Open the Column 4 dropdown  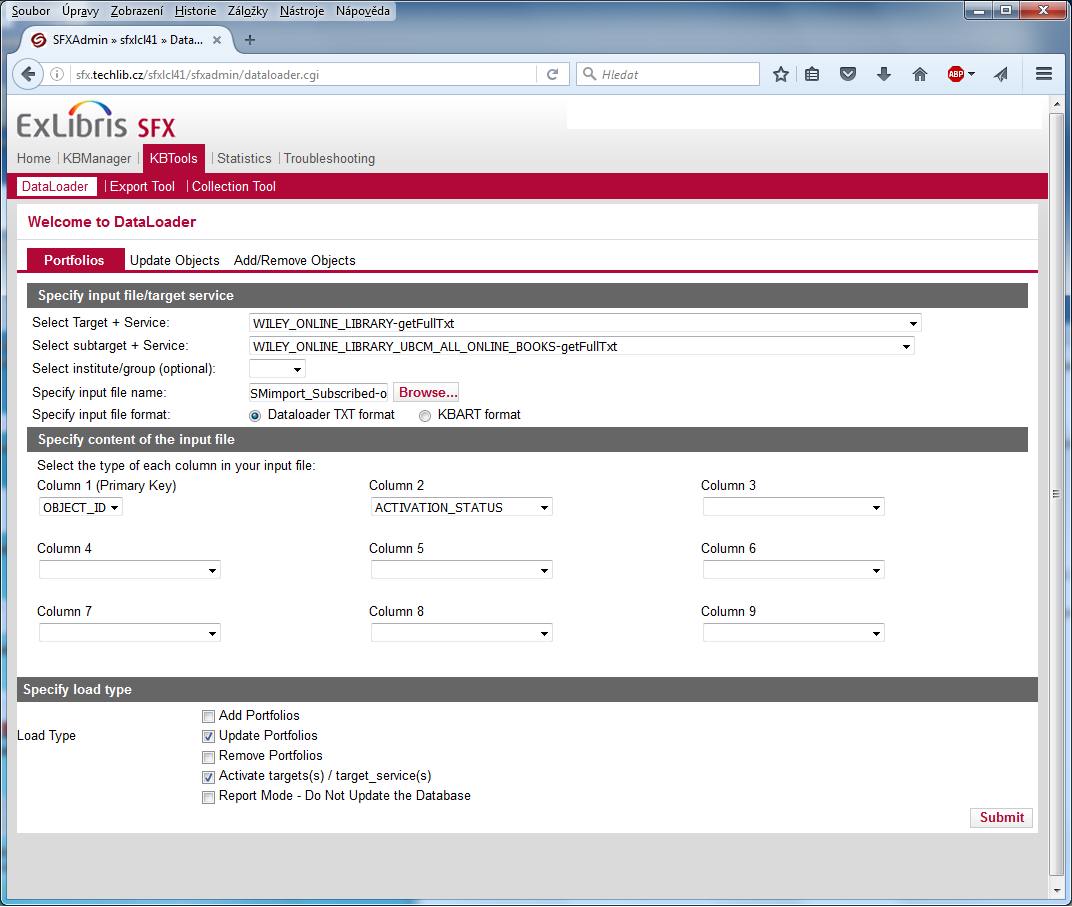coord(130,570)
